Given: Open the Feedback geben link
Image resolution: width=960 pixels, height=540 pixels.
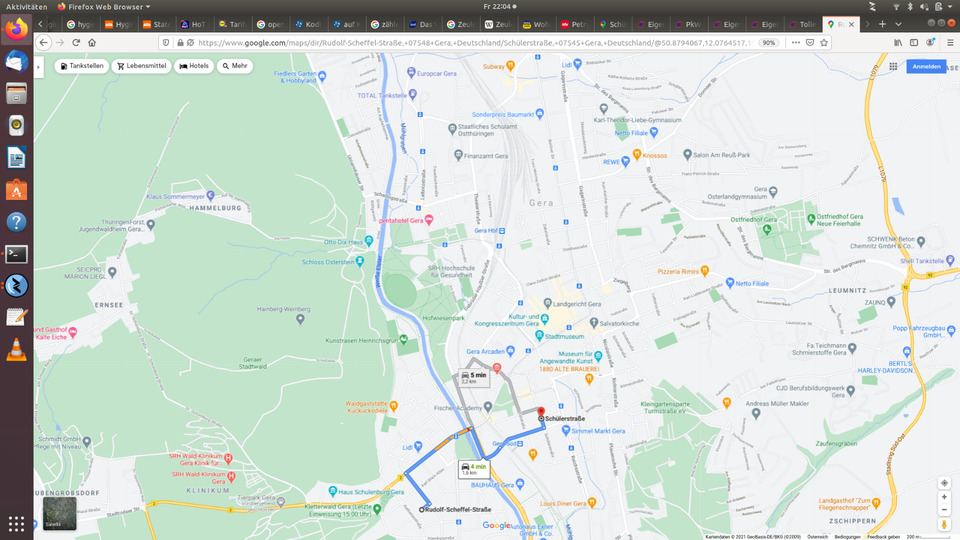Looking at the screenshot, I should (x=882, y=537).
